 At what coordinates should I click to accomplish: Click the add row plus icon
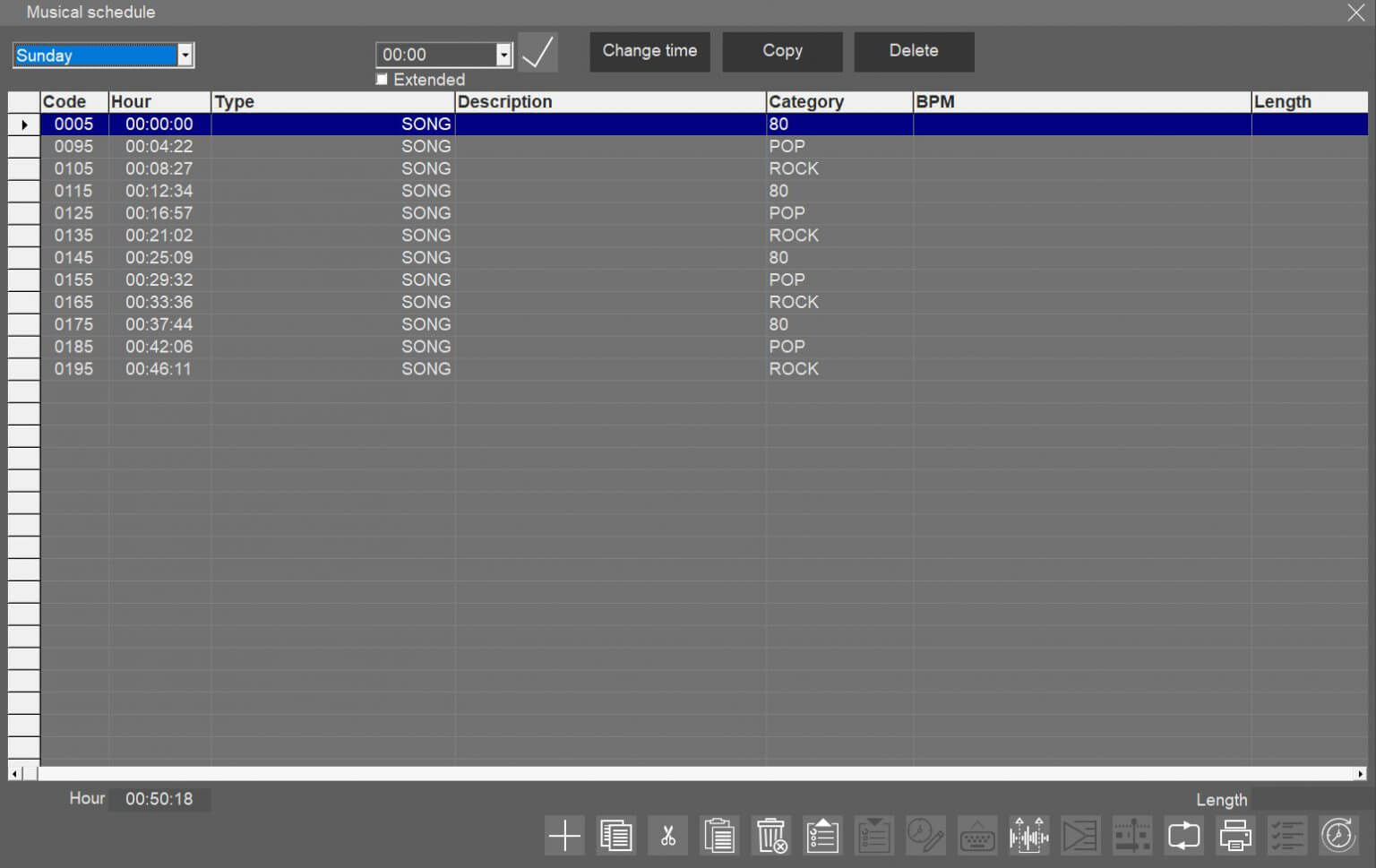564,835
